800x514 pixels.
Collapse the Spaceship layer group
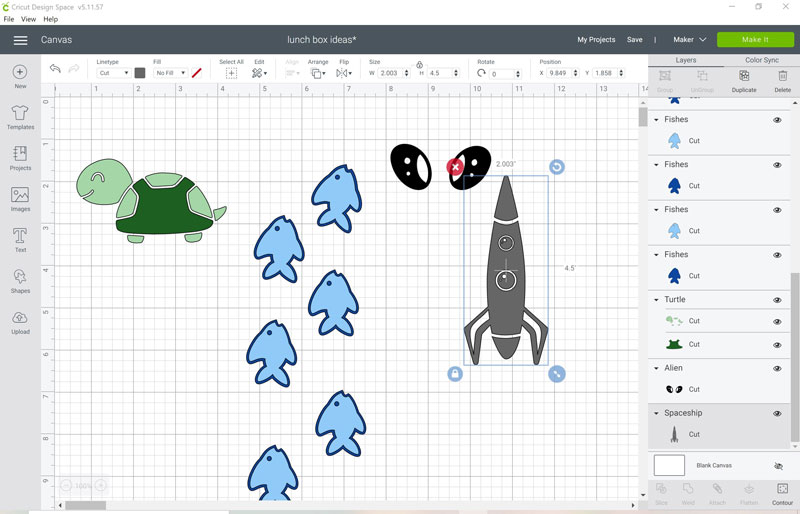[x=657, y=413]
